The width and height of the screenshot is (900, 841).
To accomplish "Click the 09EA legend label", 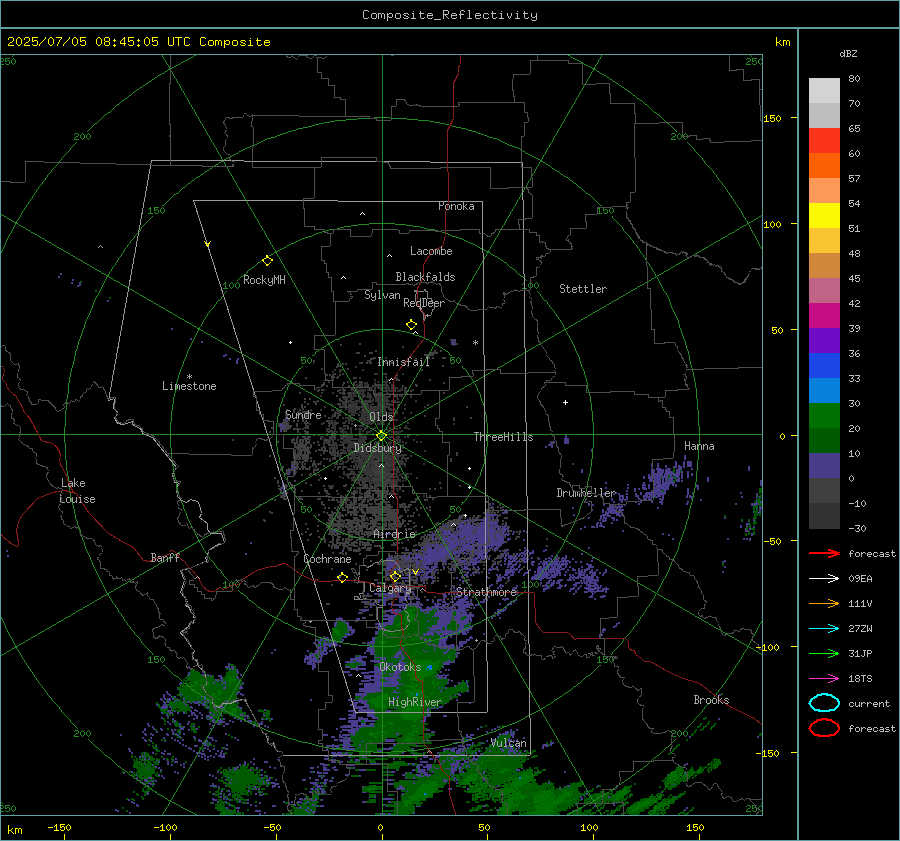I will coord(860,579).
